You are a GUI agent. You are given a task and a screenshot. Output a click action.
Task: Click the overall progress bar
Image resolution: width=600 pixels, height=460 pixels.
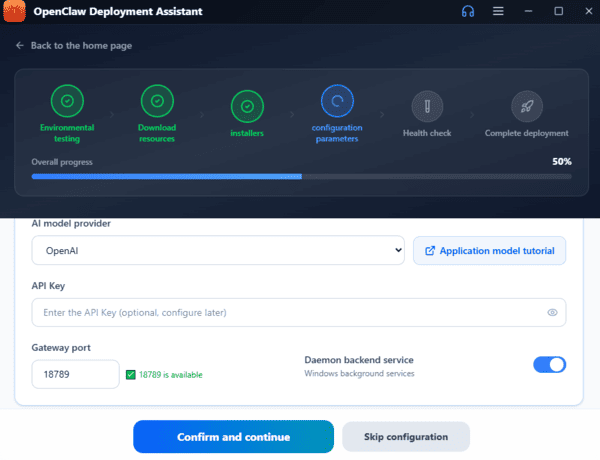[x=301, y=177]
